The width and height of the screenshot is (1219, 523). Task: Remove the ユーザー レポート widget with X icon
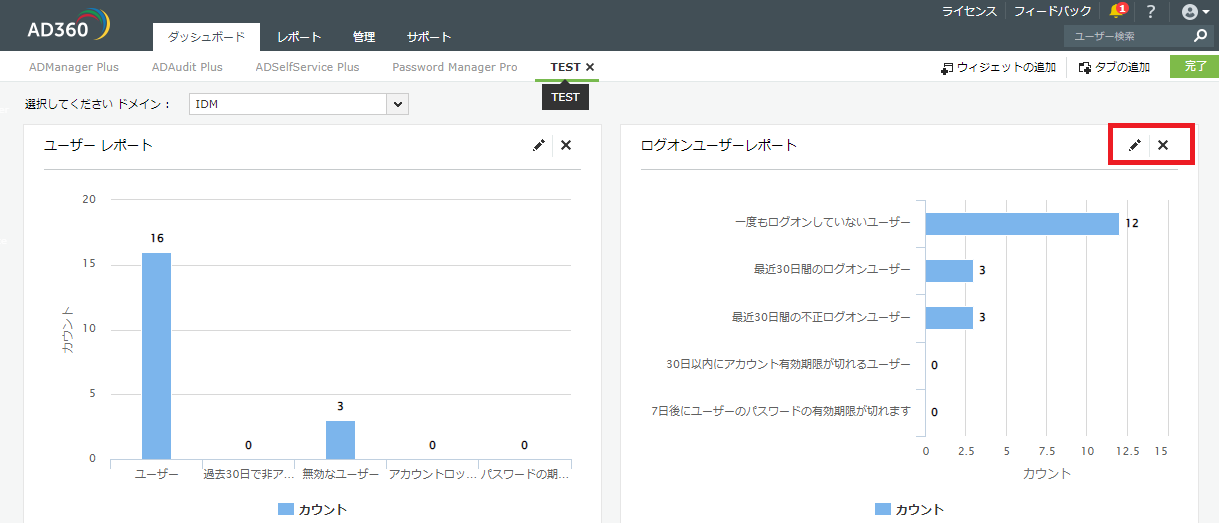[566, 145]
